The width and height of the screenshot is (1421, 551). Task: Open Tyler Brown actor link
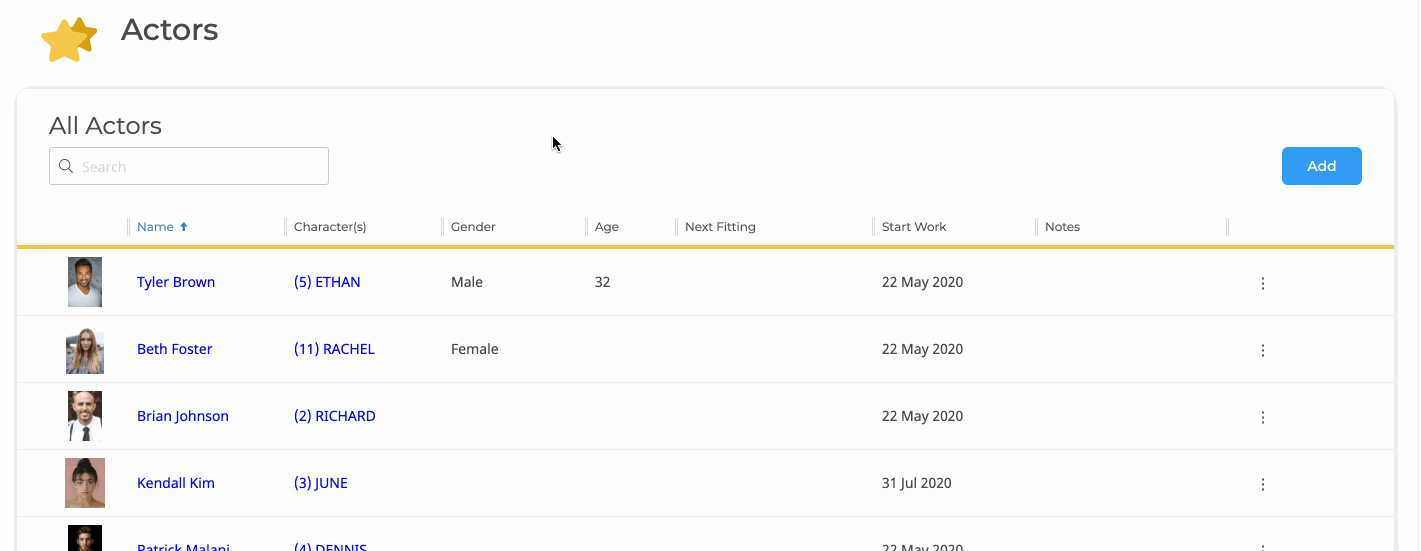176,282
